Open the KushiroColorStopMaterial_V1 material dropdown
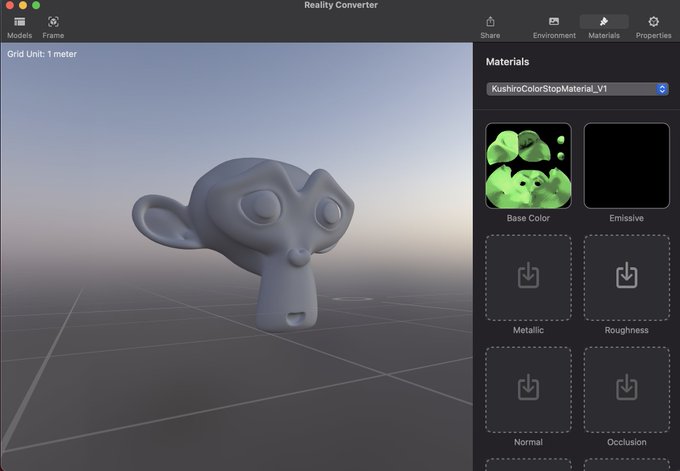Screen dimensions: 680x471 (577, 89)
